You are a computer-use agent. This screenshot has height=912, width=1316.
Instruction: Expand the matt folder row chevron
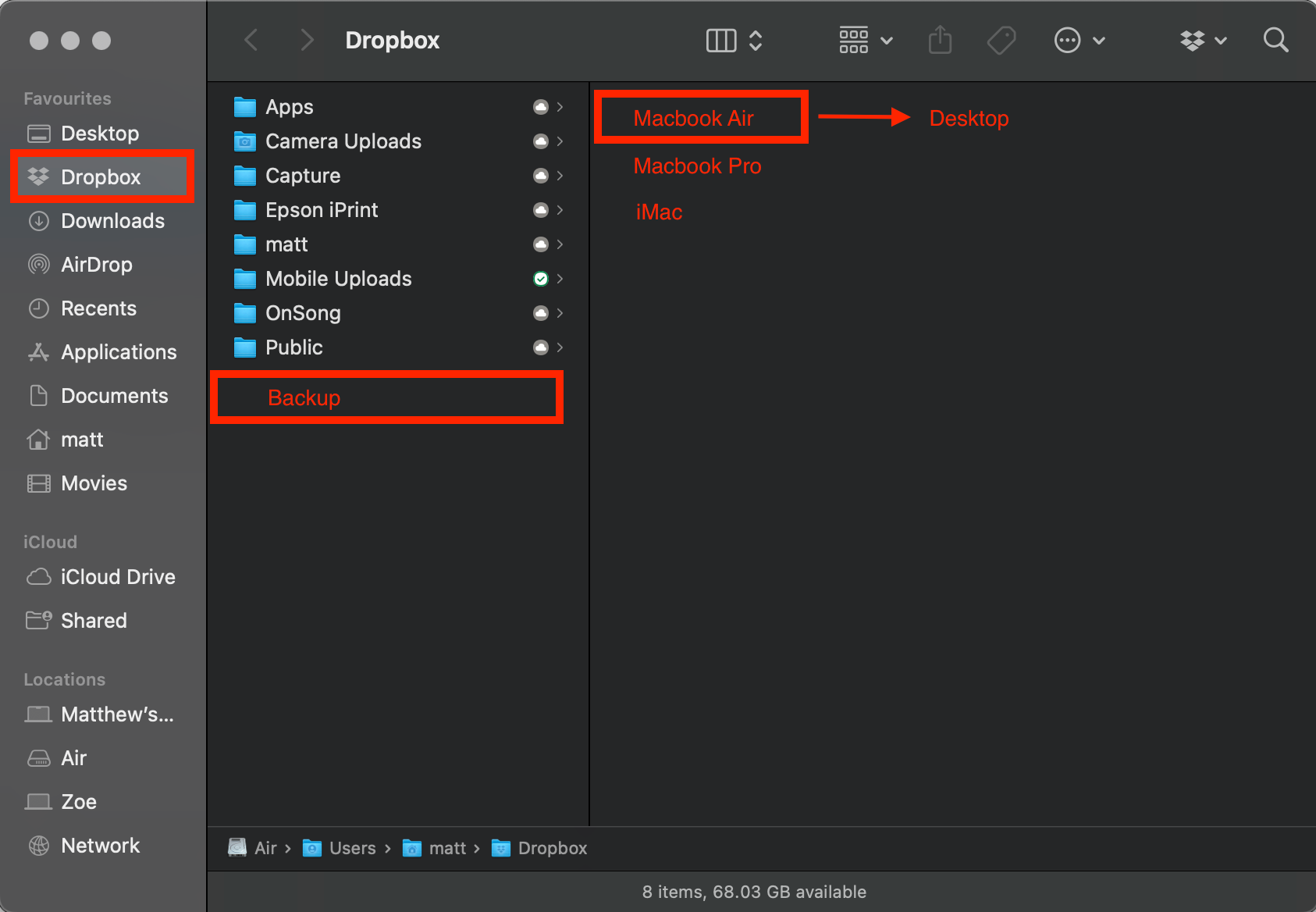[560, 244]
